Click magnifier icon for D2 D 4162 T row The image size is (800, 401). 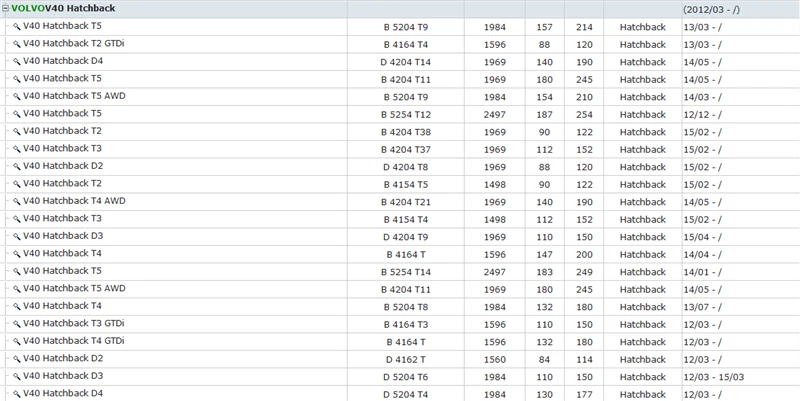(x=17, y=359)
